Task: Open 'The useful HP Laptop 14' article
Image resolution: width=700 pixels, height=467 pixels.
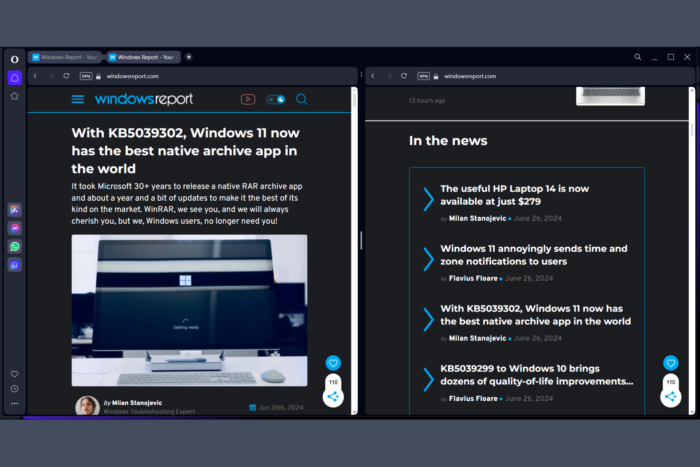Action: click(x=514, y=195)
